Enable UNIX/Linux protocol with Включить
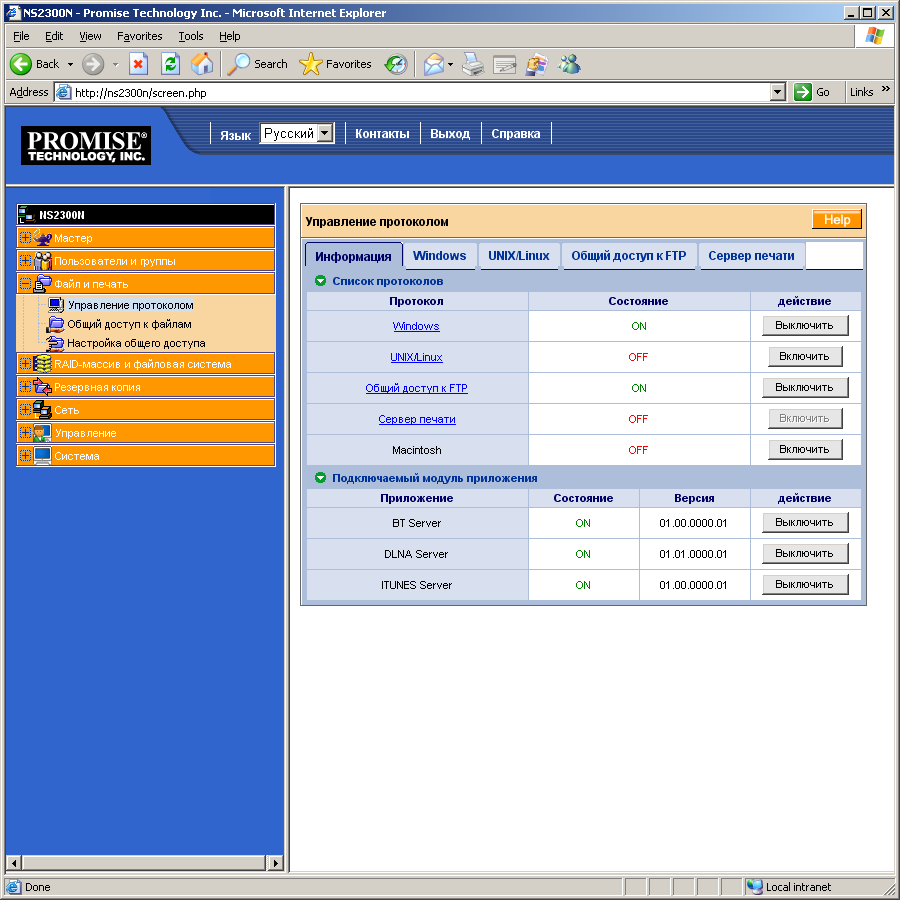Viewport: 900px width, 900px height. pos(805,356)
